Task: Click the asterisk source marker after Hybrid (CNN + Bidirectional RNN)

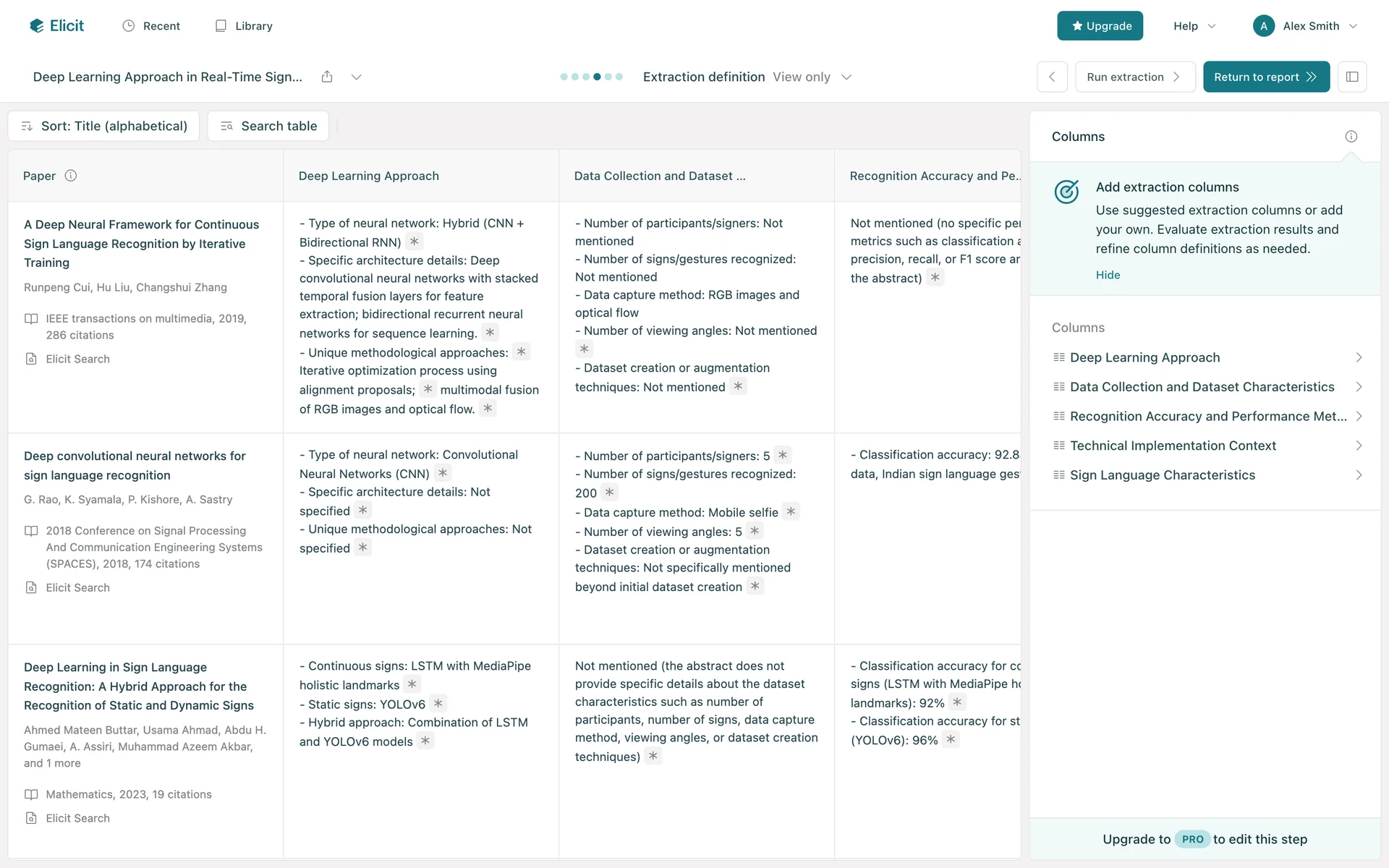Action: point(414,242)
